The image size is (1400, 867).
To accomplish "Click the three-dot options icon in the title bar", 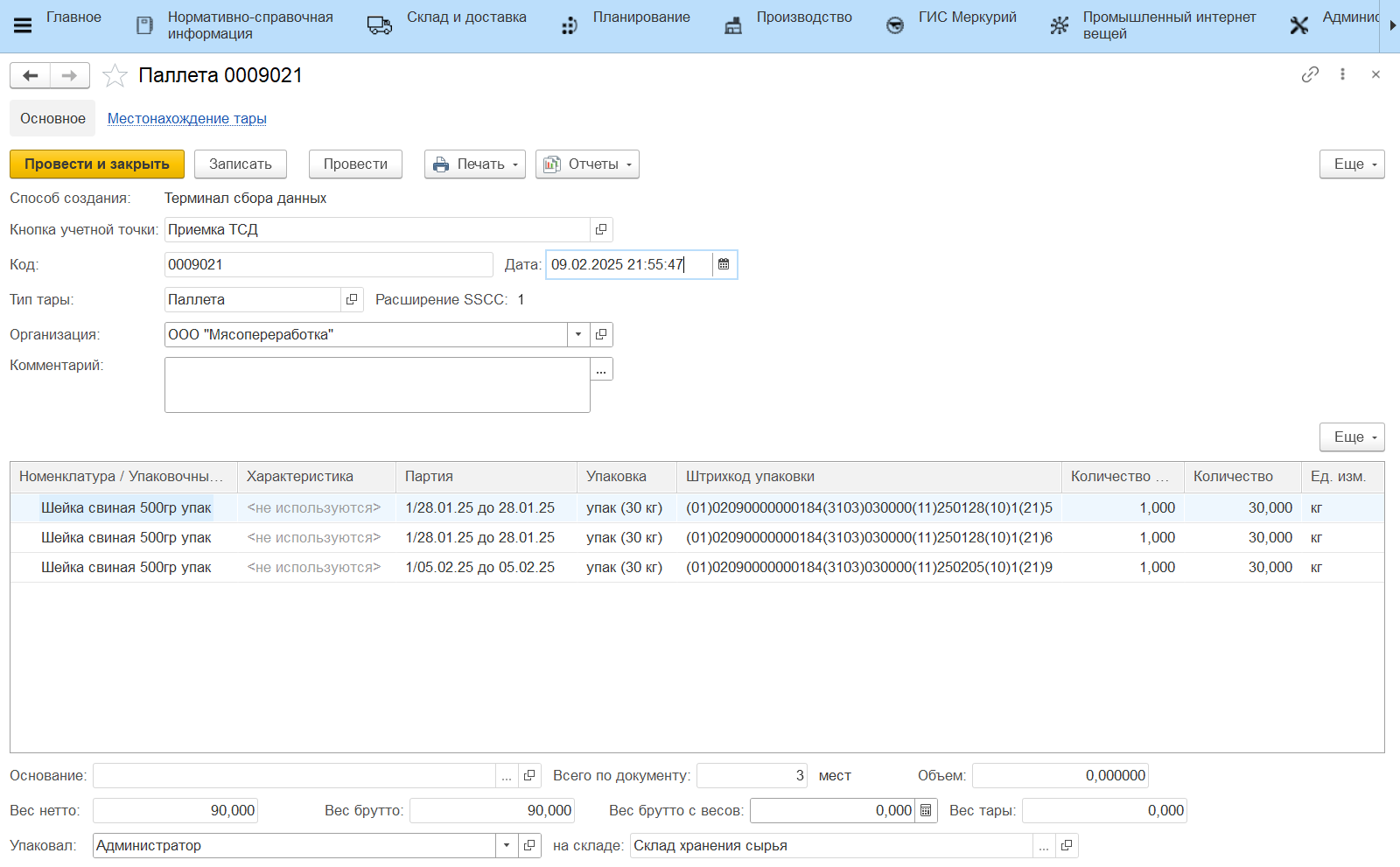I will 1342,74.
